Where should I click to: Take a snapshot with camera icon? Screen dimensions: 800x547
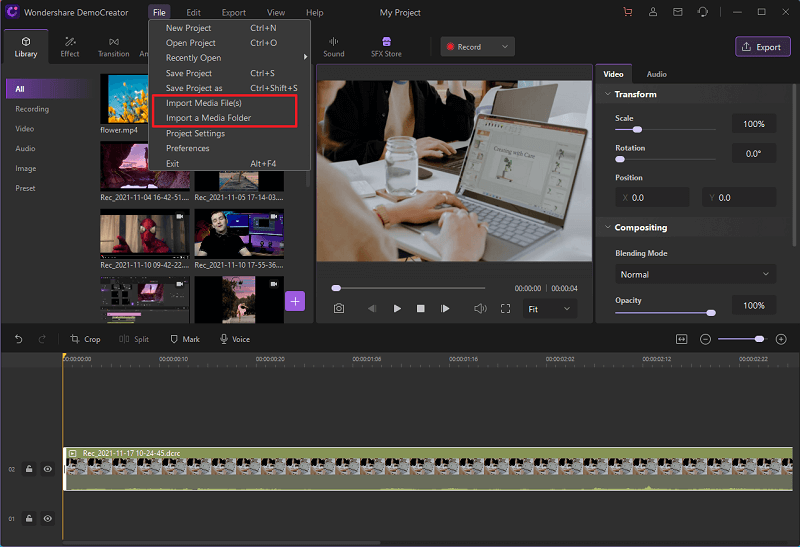[339, 309]
